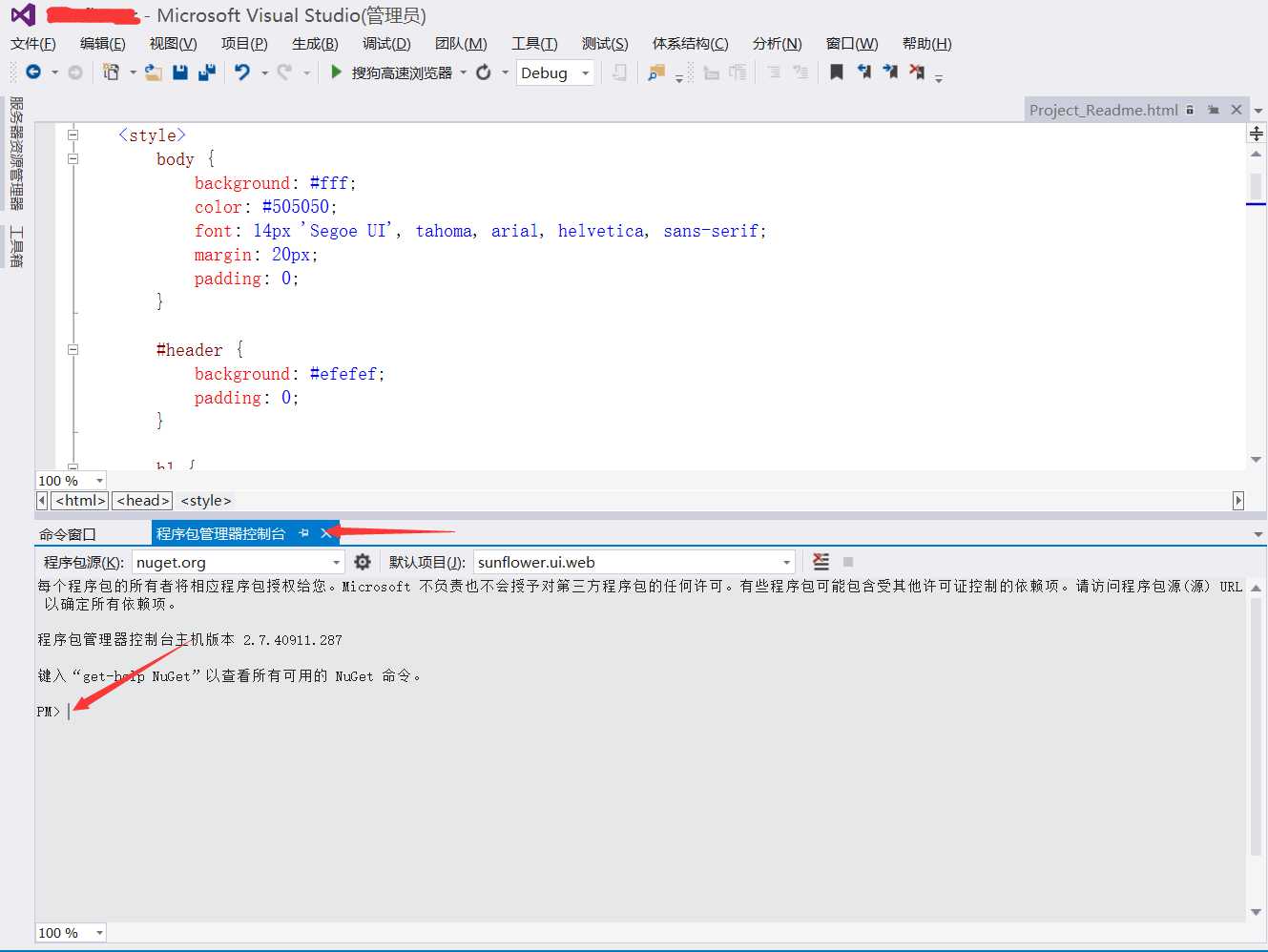
Task: Click the green Start debugging arrow
Action: 336,72
